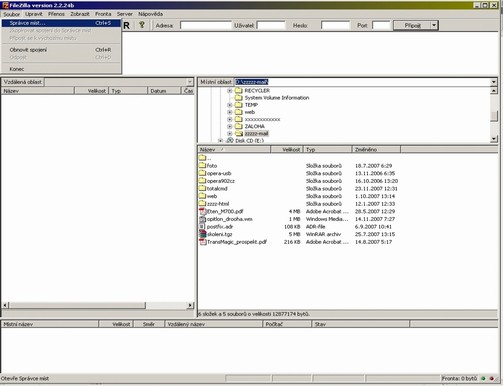Expand the TEMP tree node
Viewport: 503px width, 386px height.
tap(230, 105)
